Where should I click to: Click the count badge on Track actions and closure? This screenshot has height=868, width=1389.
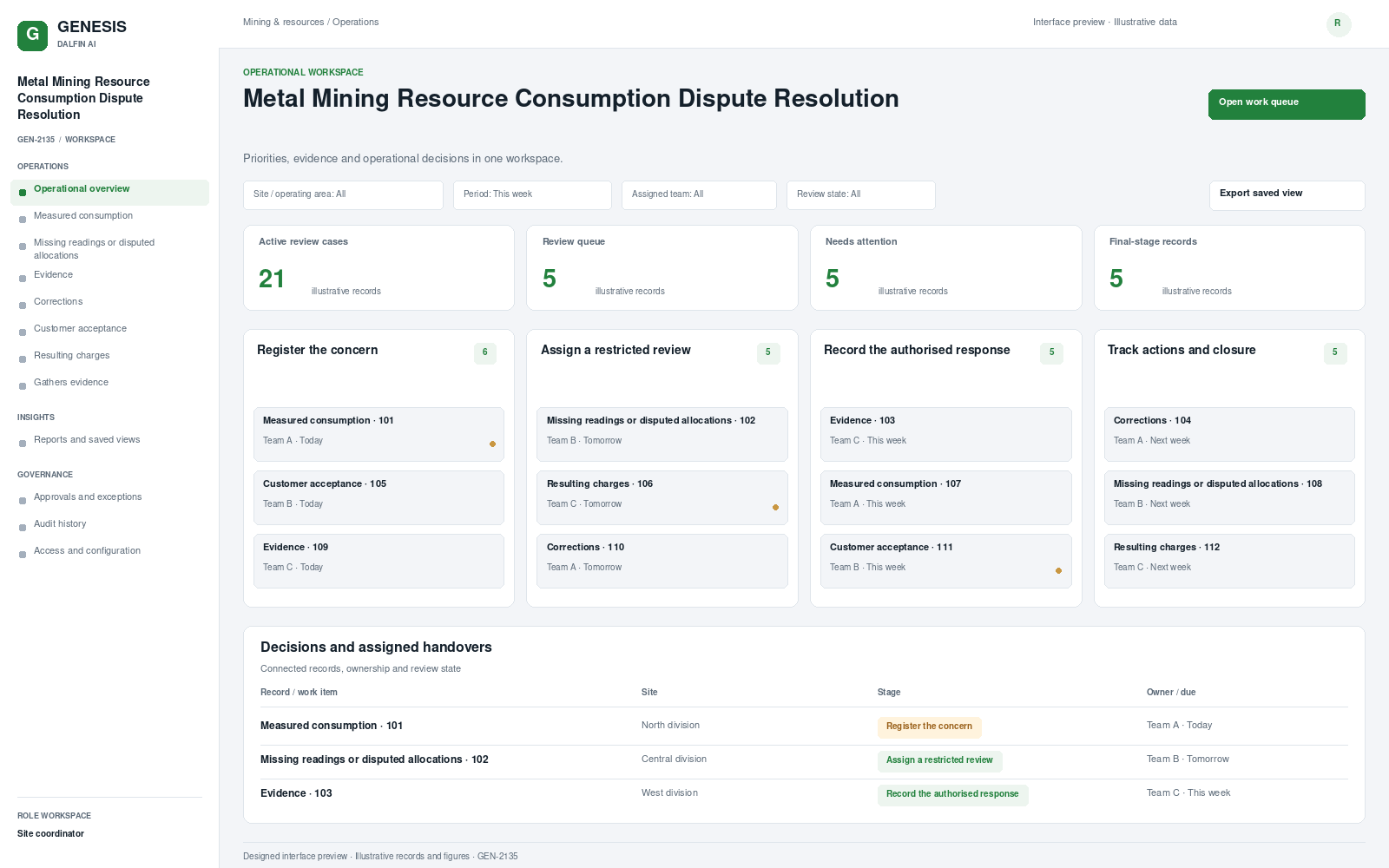pyautogui.click(x=1335, y=352)
